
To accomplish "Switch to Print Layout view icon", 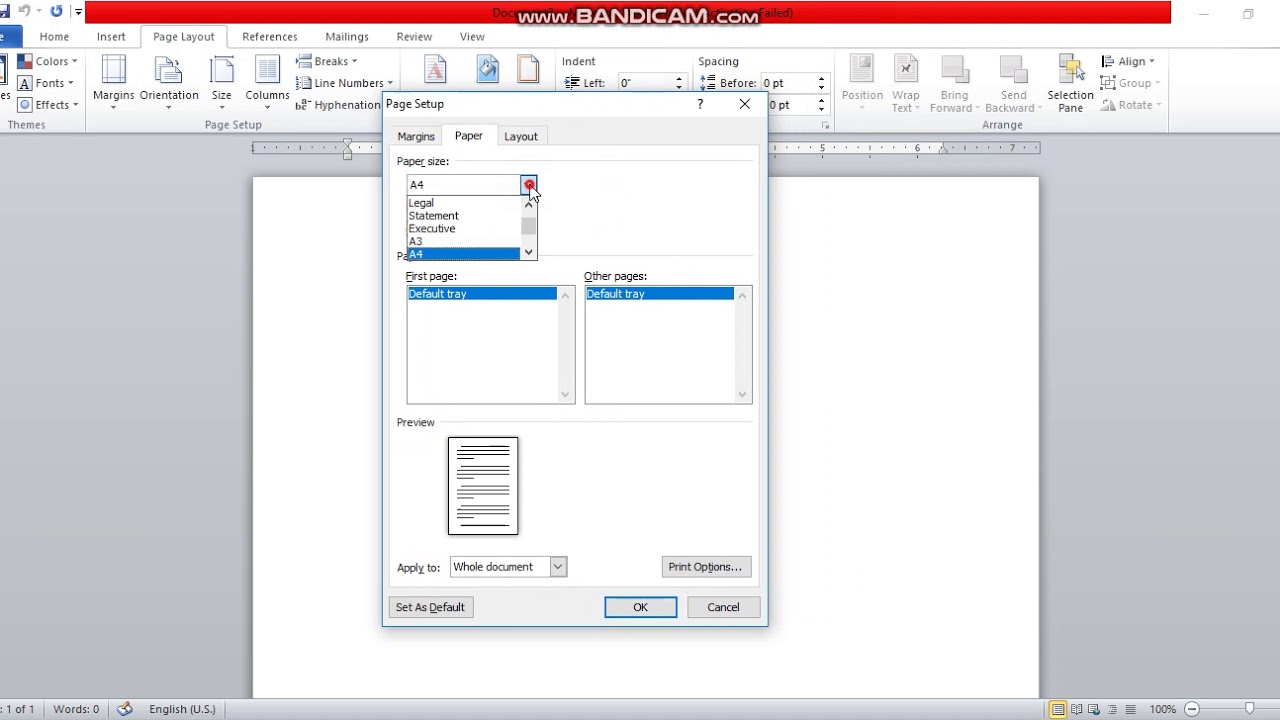I will point(1058,709).
